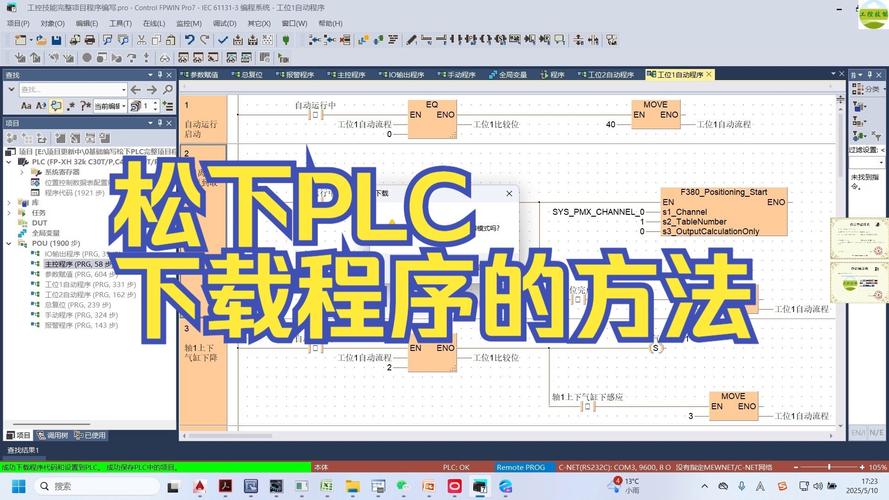Open Windows Start menu
This screenshot has height=500, width=889.
(x=19, y=486)
